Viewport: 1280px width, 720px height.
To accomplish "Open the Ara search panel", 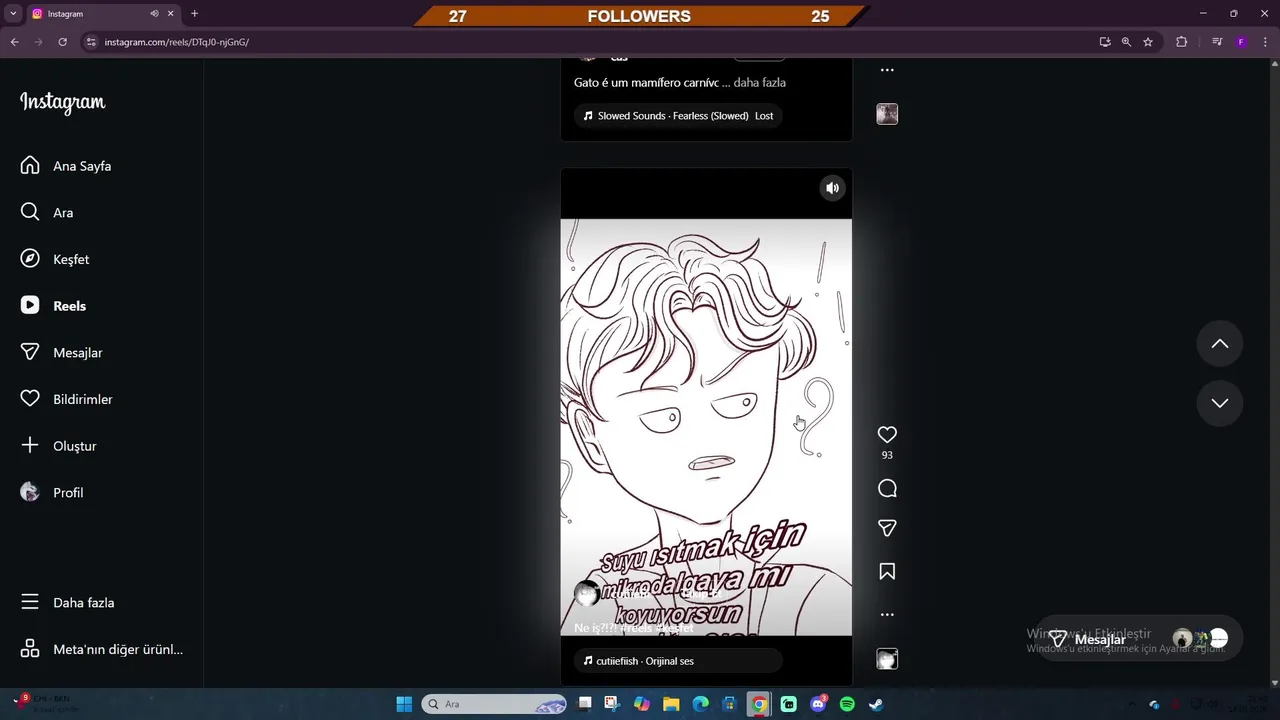I will coord(47,212).
